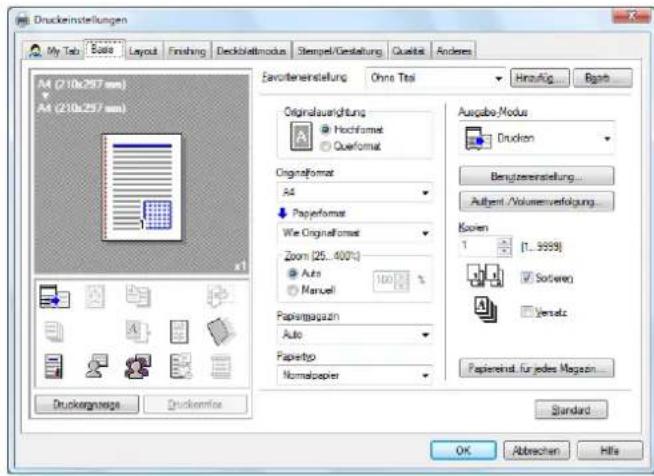Confirm with the OK button

(463, 451)
